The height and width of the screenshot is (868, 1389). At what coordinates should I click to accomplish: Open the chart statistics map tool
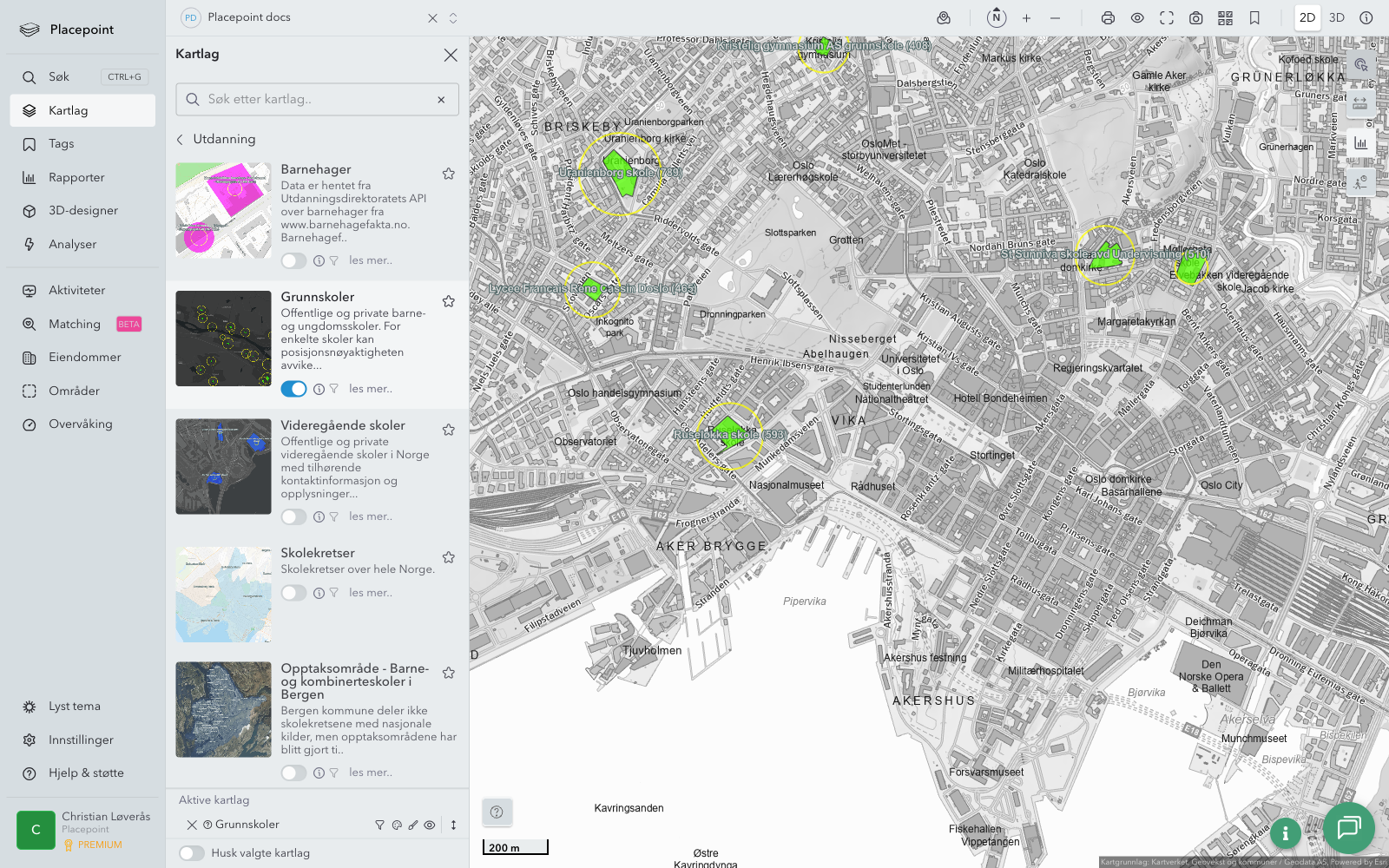pyautogui.click(x=1360, y=143)
